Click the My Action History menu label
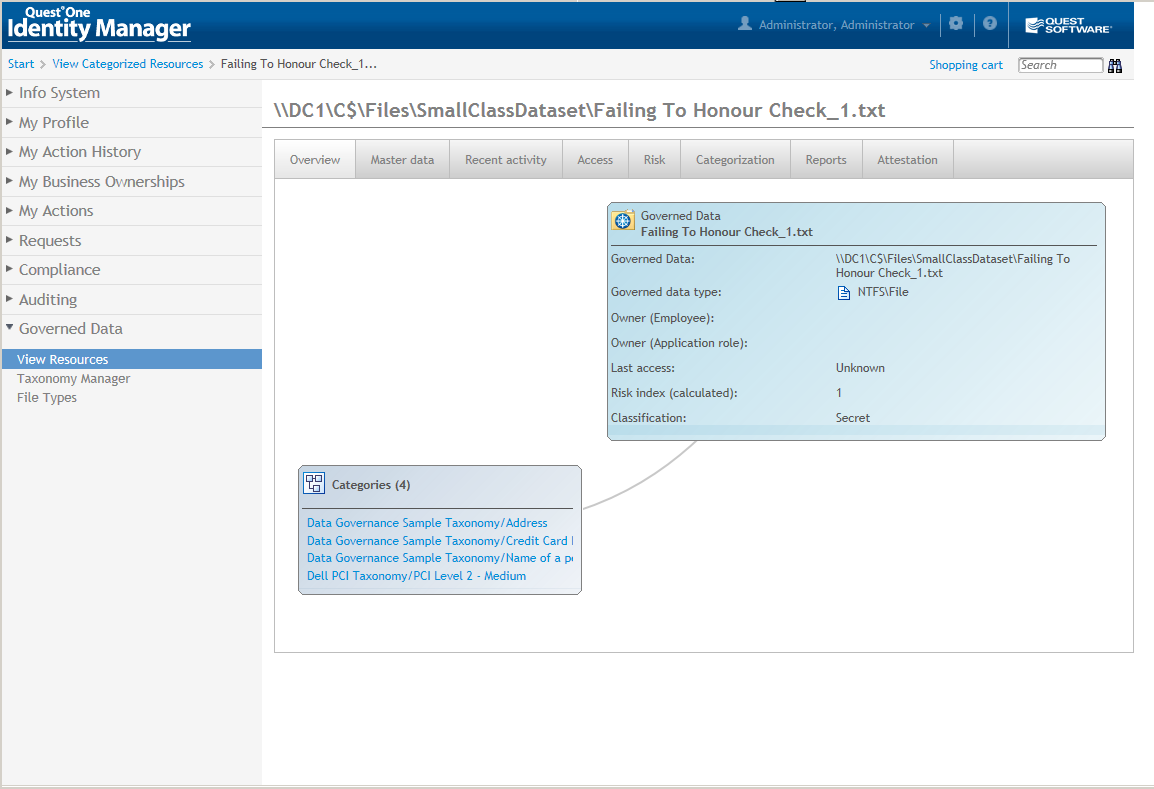Screen dimensions: 1154x789 click(x=79, y=152)
